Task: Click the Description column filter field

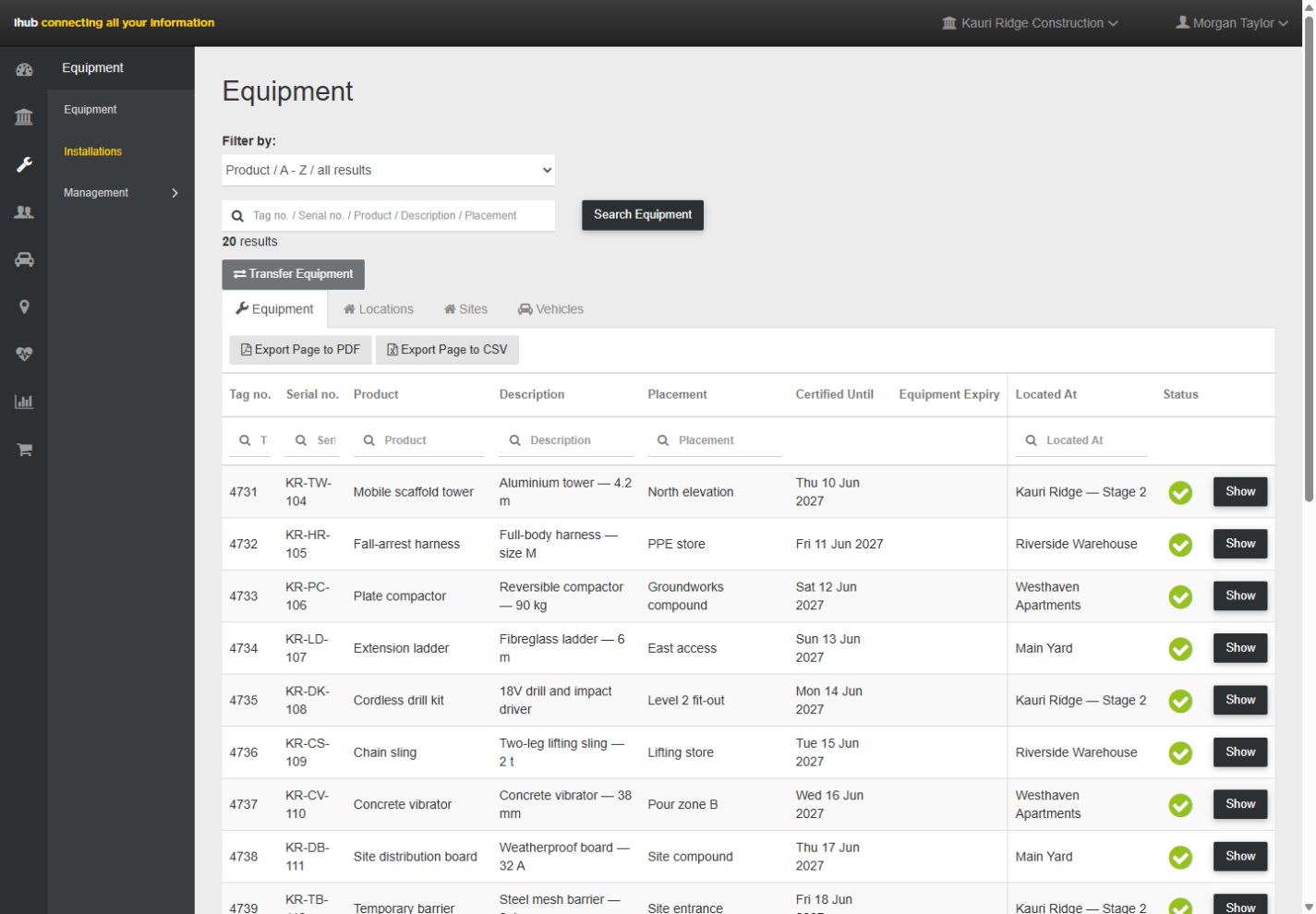Action: point(566,441)
